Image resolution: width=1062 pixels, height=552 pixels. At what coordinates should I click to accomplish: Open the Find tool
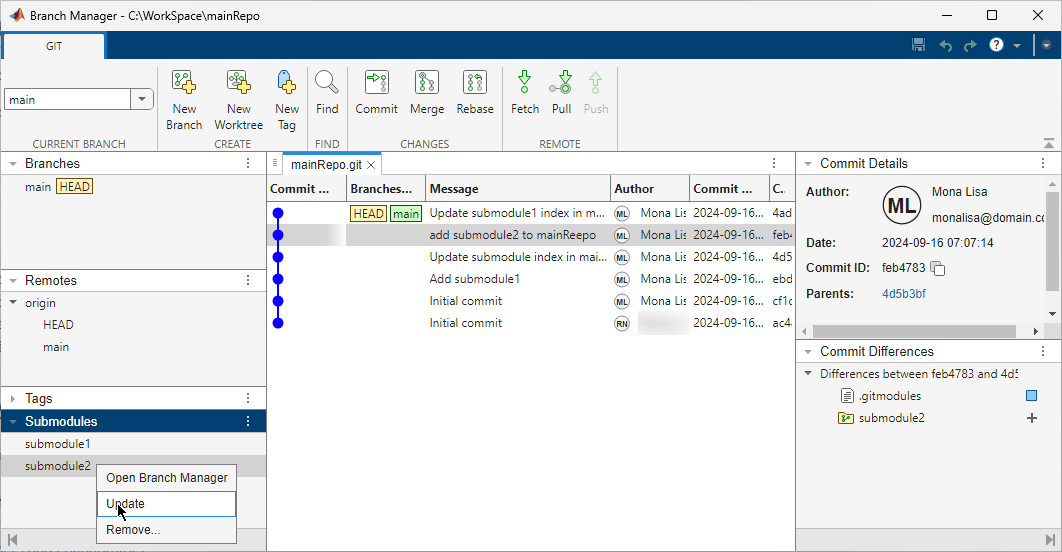pos(327,84)
